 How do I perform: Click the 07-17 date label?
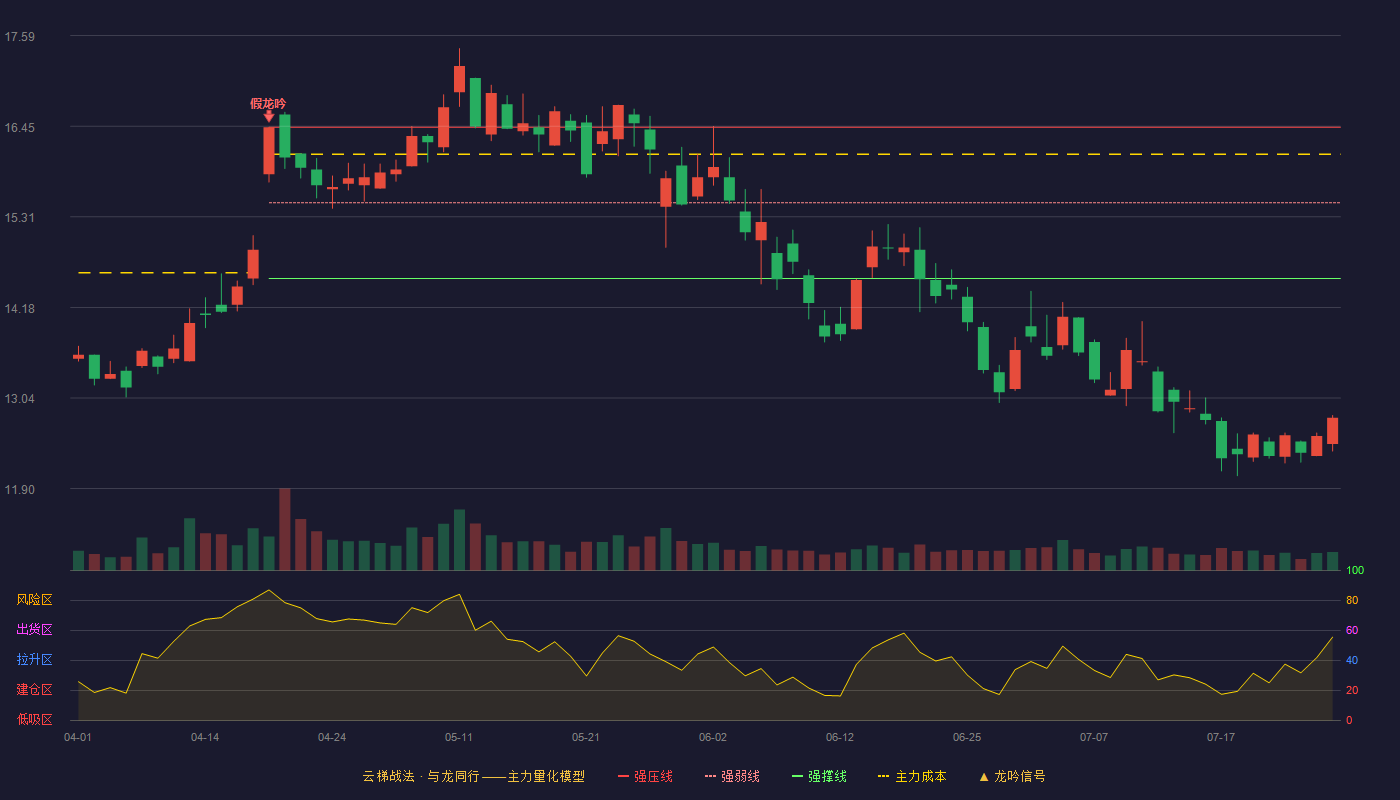[1221, 737]
